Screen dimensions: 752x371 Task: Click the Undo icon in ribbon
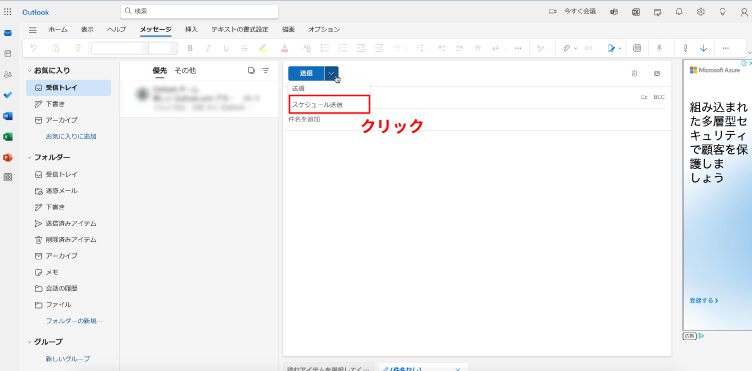[34, 48]
